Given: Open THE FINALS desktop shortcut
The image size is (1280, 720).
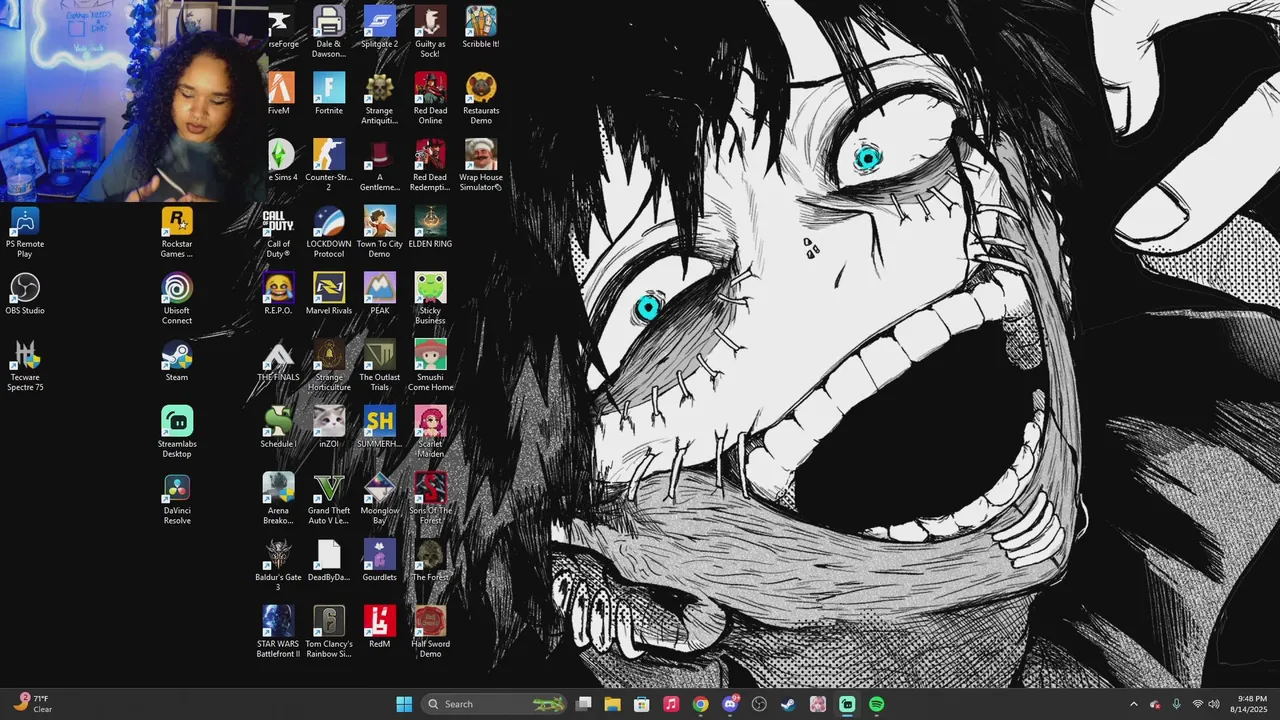Looking at the screenshot, I should tap(278, 360).
